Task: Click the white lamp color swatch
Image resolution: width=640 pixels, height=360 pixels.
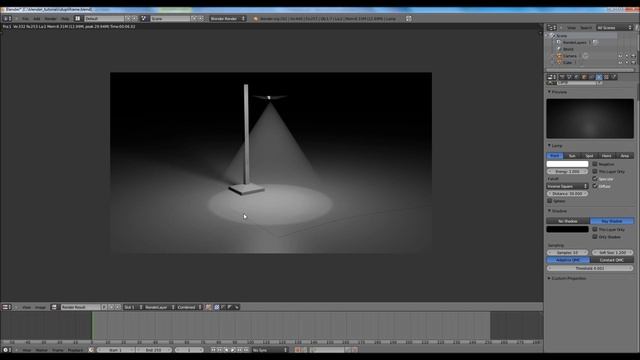Action: pos(567,164)
